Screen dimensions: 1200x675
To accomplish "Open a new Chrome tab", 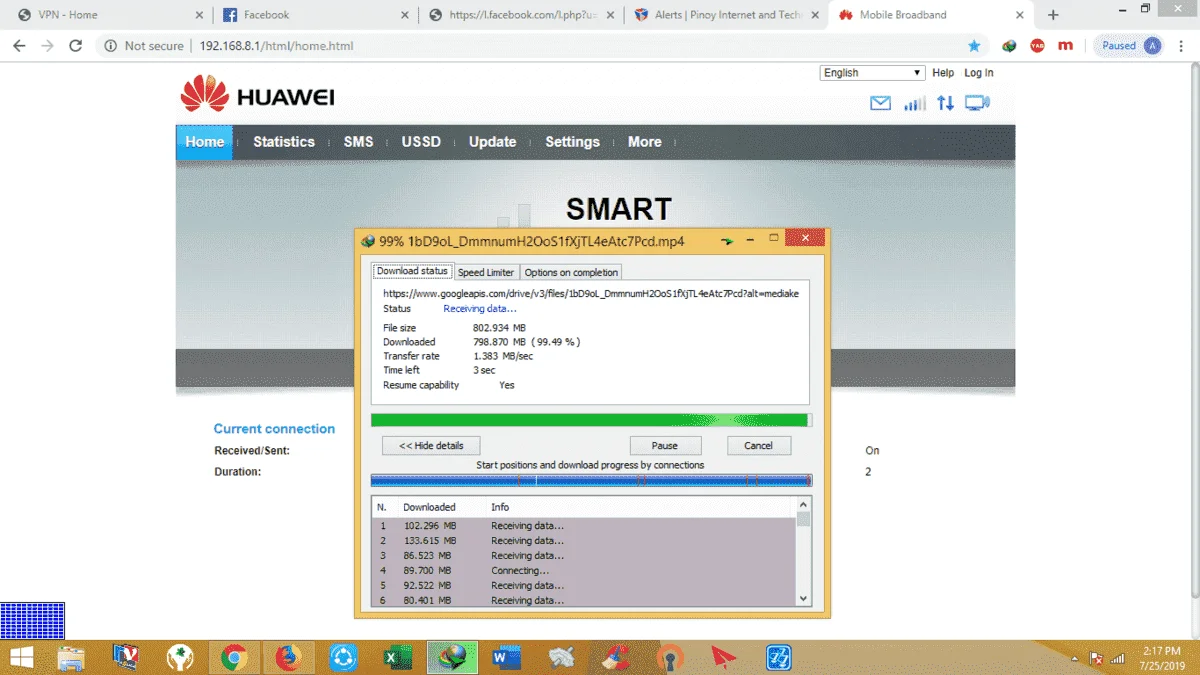I will tap(1053, 15).
